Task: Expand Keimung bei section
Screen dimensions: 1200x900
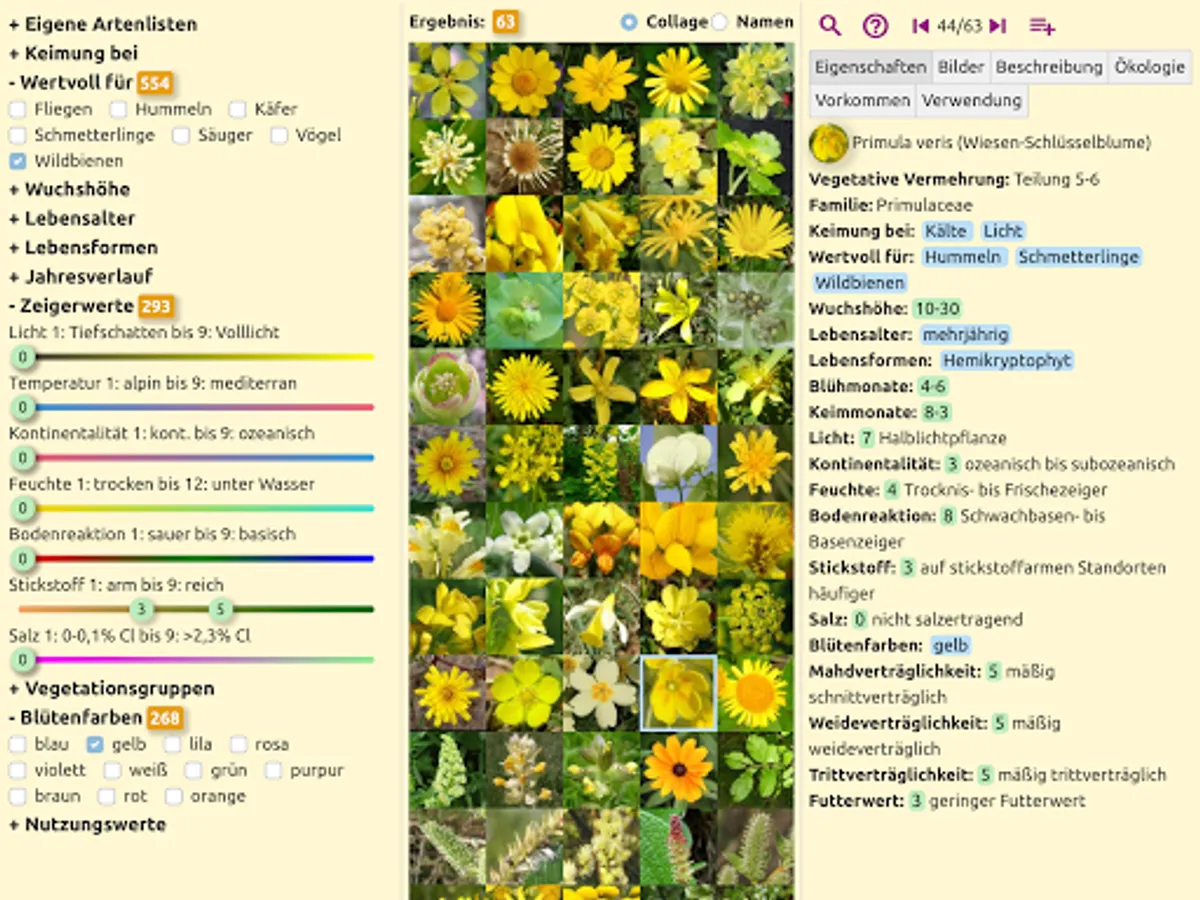Action: (x=73, y=53)
